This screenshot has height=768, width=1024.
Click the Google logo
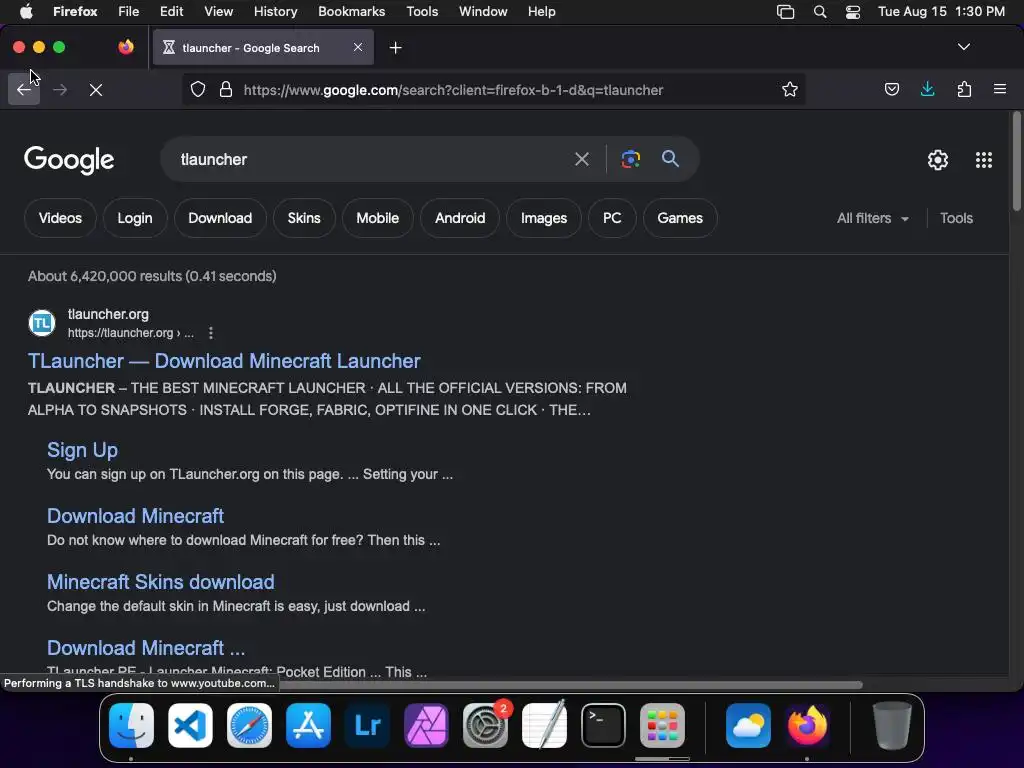coord(69,160)
